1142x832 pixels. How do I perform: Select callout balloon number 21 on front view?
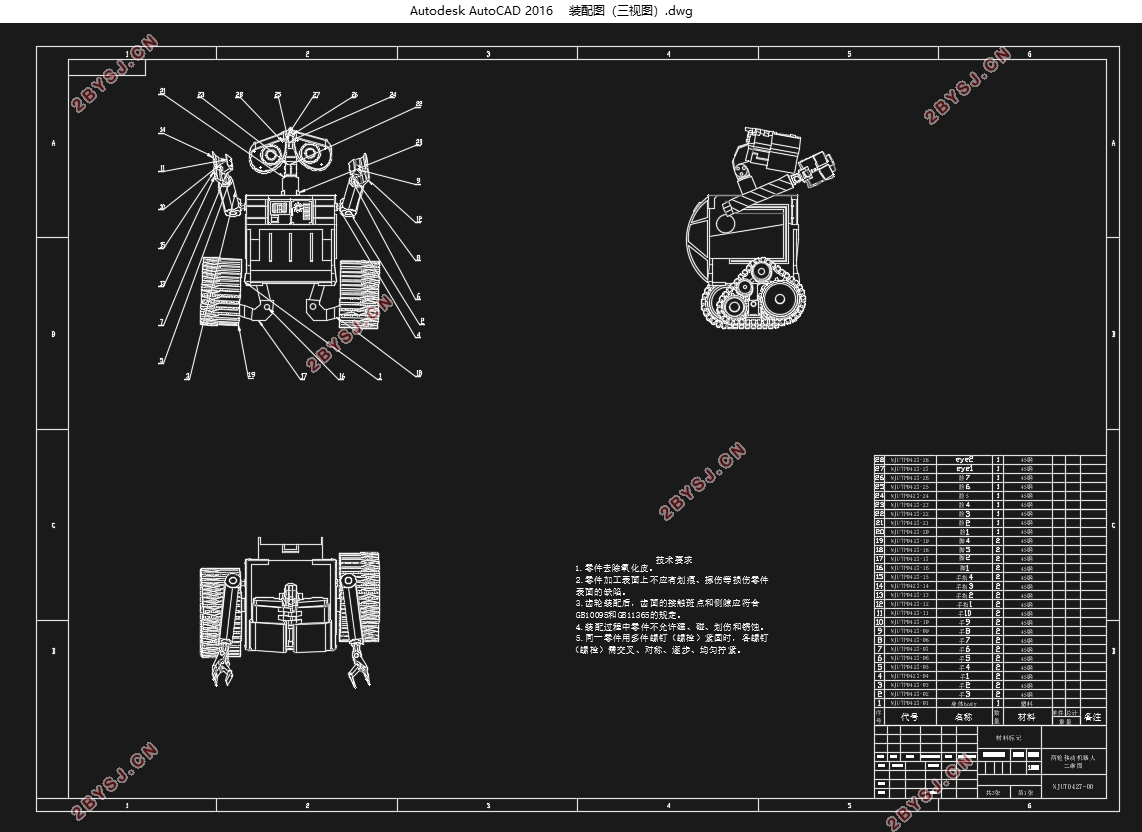(x=162, y=92)
